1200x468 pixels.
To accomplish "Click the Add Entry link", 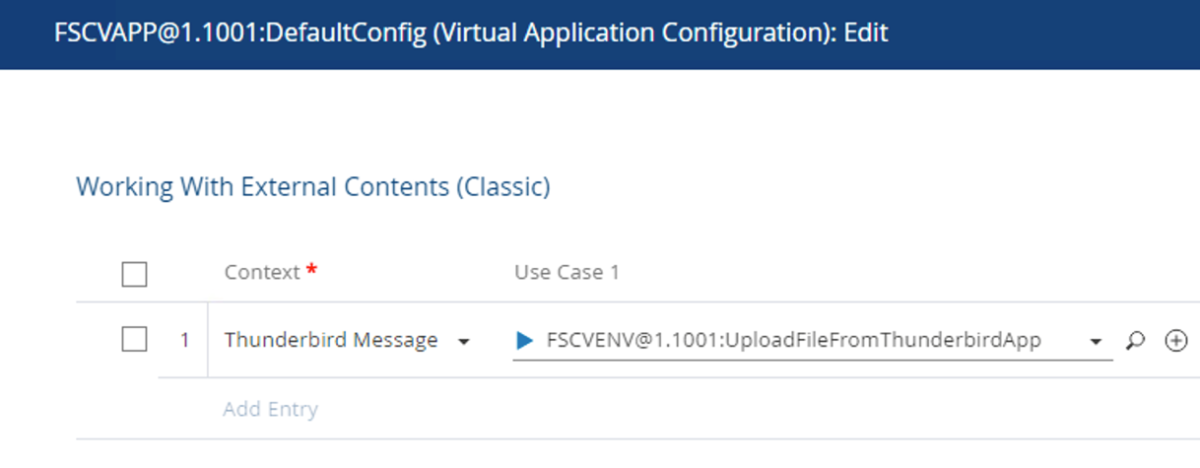I will pyautogui.click(x=270, y=409).
